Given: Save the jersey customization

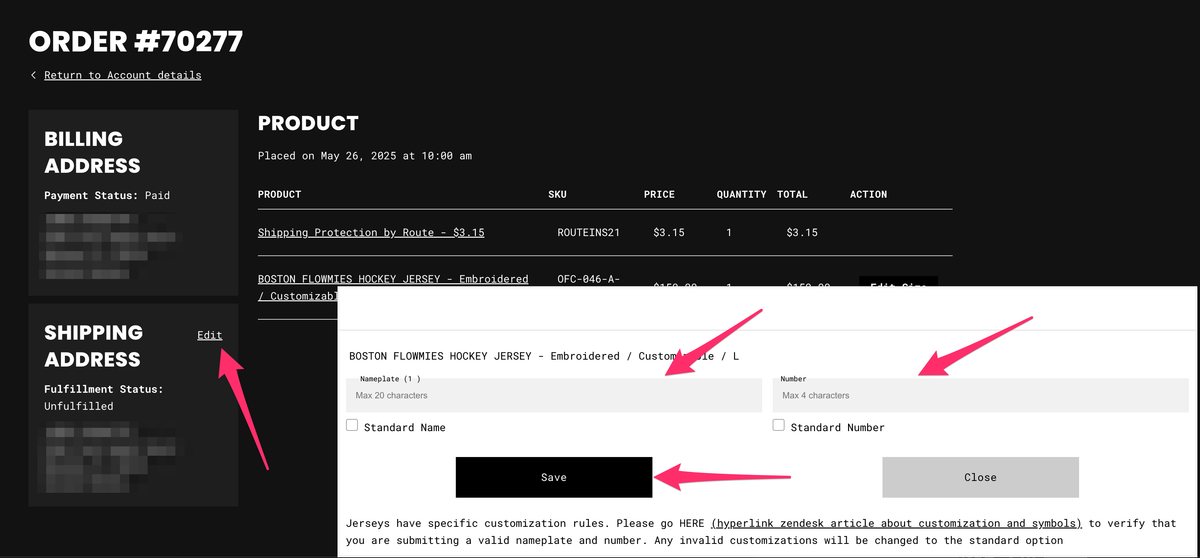Looking at the screenshot, I should click(554, 477).
